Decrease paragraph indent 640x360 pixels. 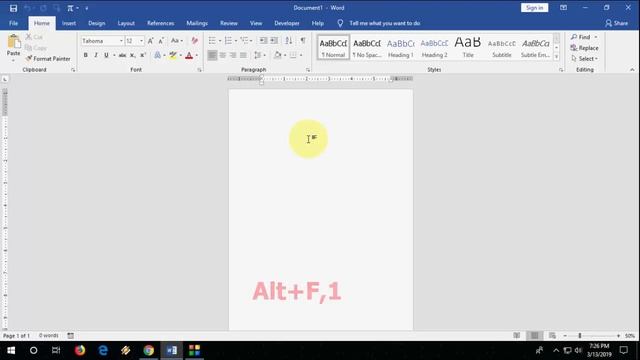click(x=263, y=40)
